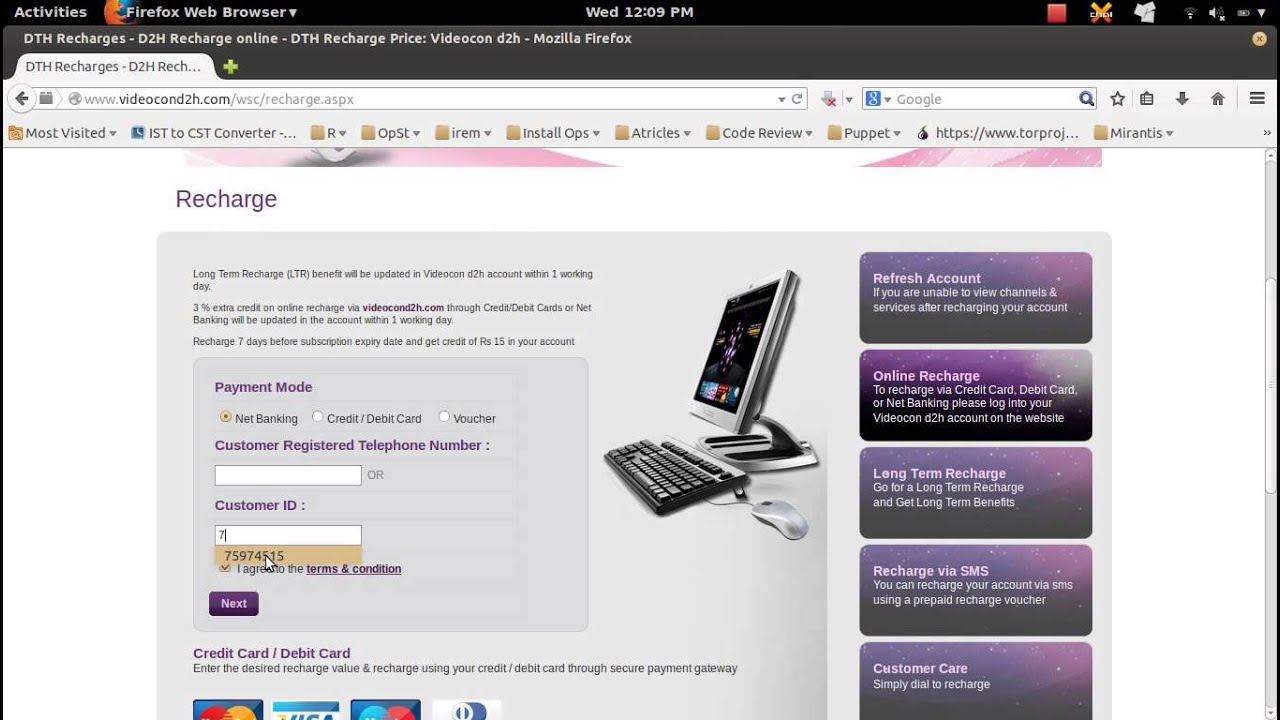Viewport: 1280px width, 720px height.
Task: Open the terms & condition link
Action: pyautogui.click(x=354, y=569)
